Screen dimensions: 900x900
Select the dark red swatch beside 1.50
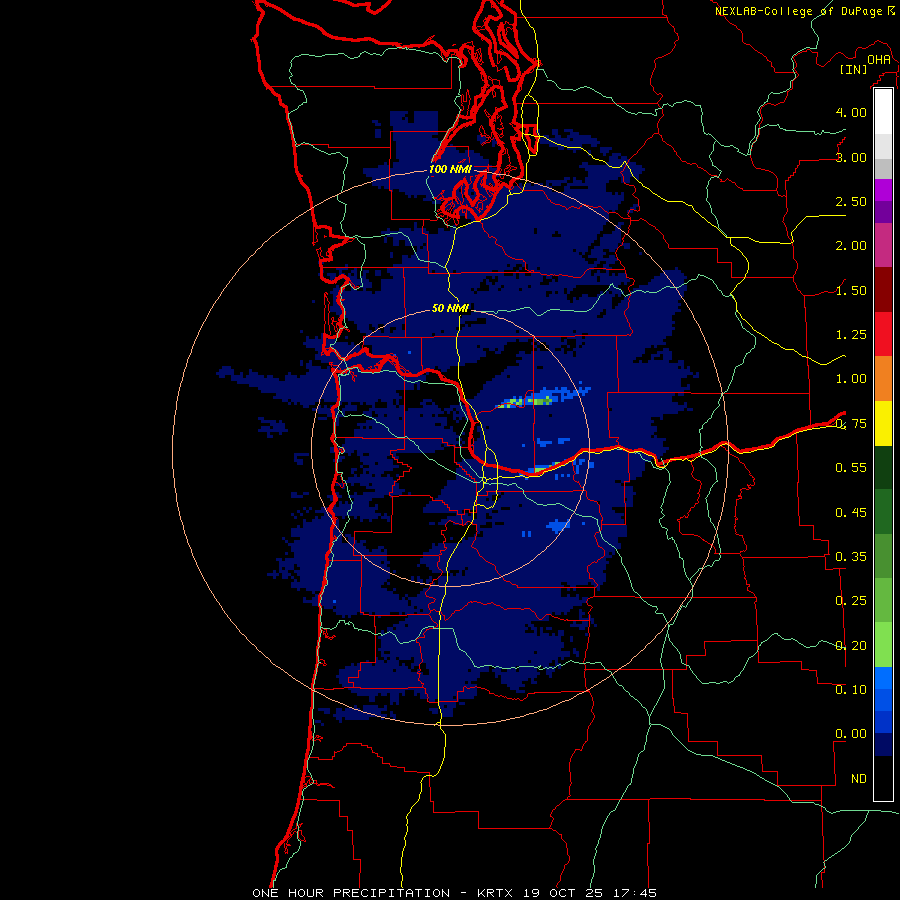883,290
